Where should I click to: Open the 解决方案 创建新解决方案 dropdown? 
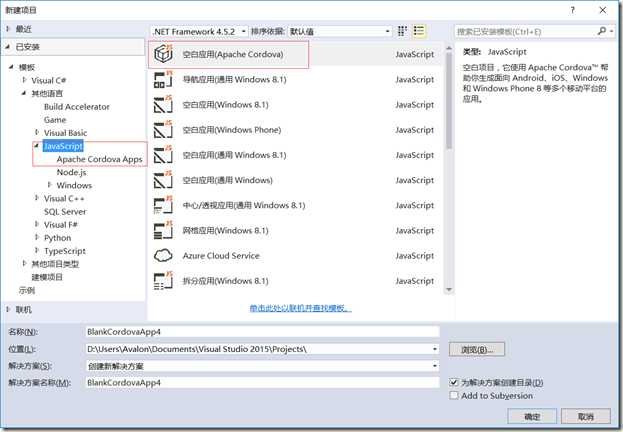click(262, 366)
